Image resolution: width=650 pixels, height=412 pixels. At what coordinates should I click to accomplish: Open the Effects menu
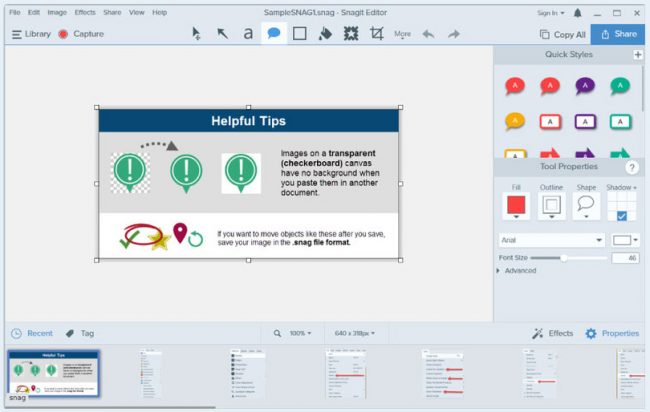tap(85, 12)
